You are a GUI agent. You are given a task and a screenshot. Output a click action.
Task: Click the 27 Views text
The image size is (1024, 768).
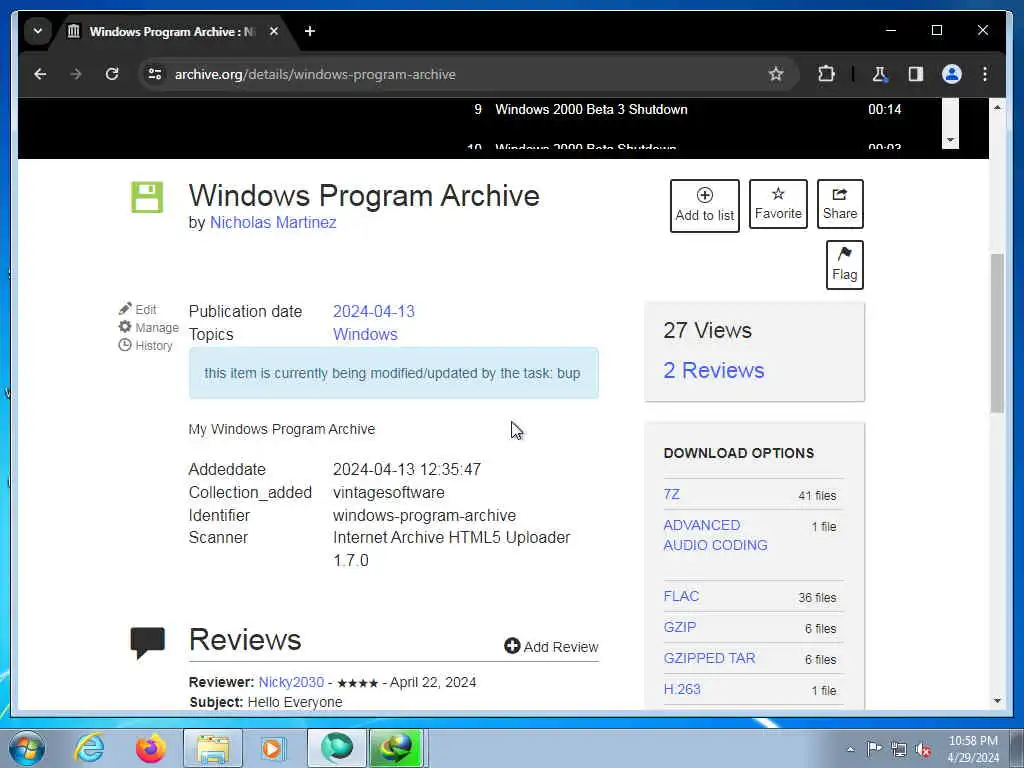click(x=707, y=330)
